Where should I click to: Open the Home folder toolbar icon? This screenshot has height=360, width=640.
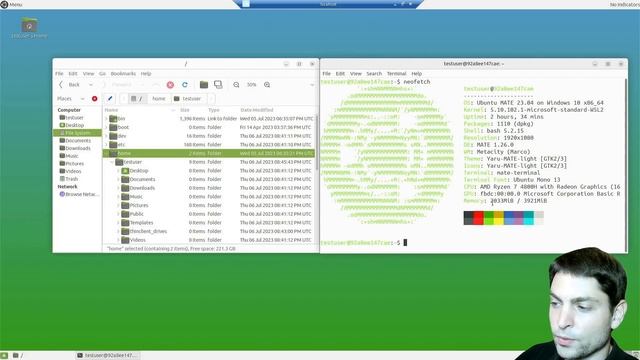204,84
